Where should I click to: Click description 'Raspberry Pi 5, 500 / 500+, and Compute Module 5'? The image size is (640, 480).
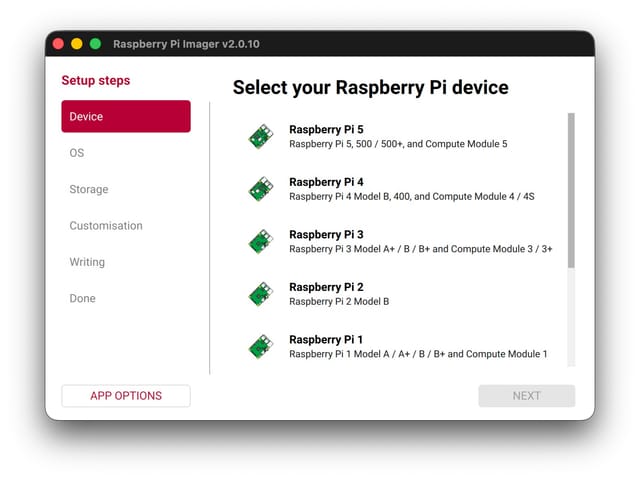(398, 144)
